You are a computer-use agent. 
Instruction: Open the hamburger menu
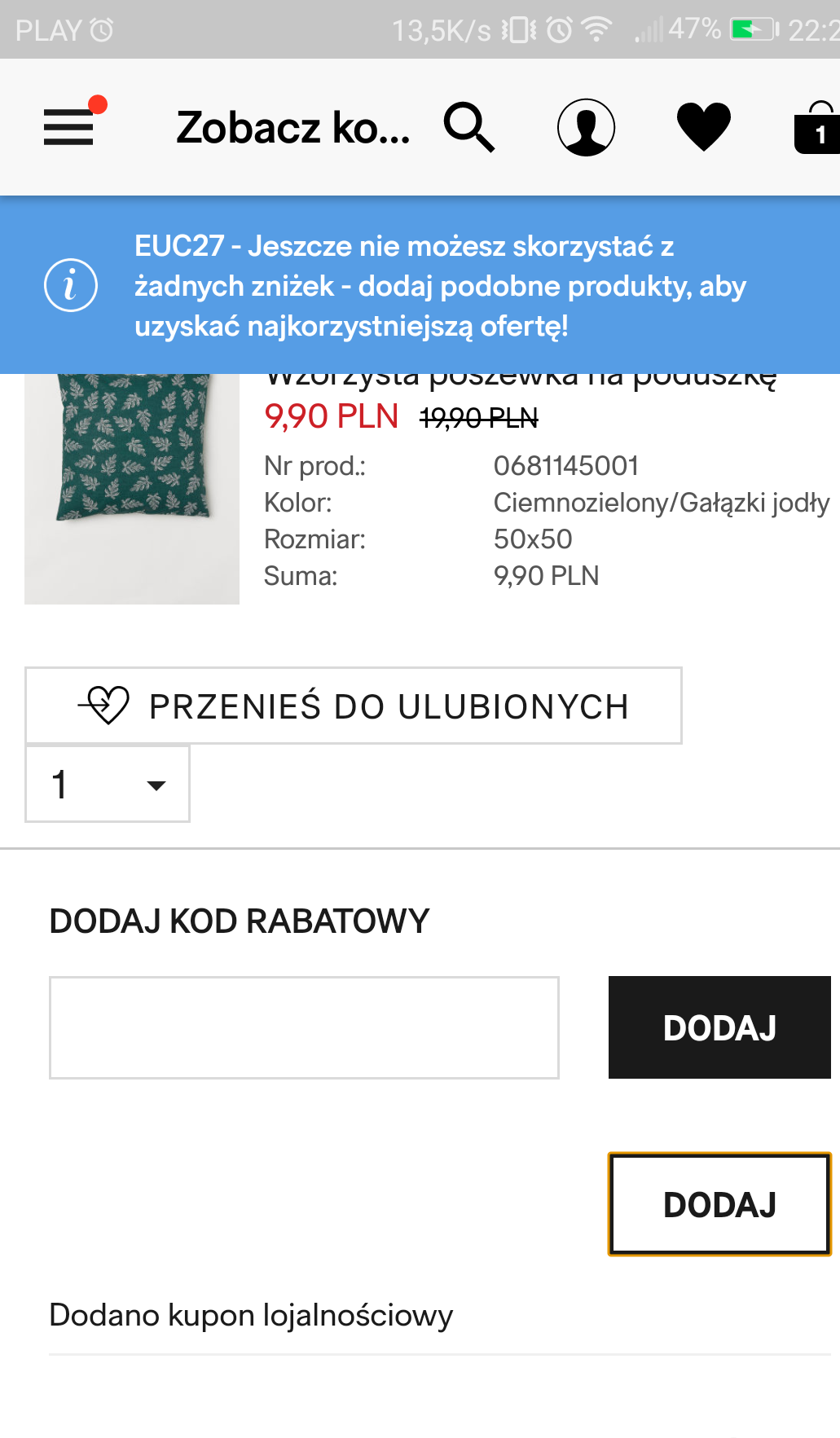pos(68,127)
